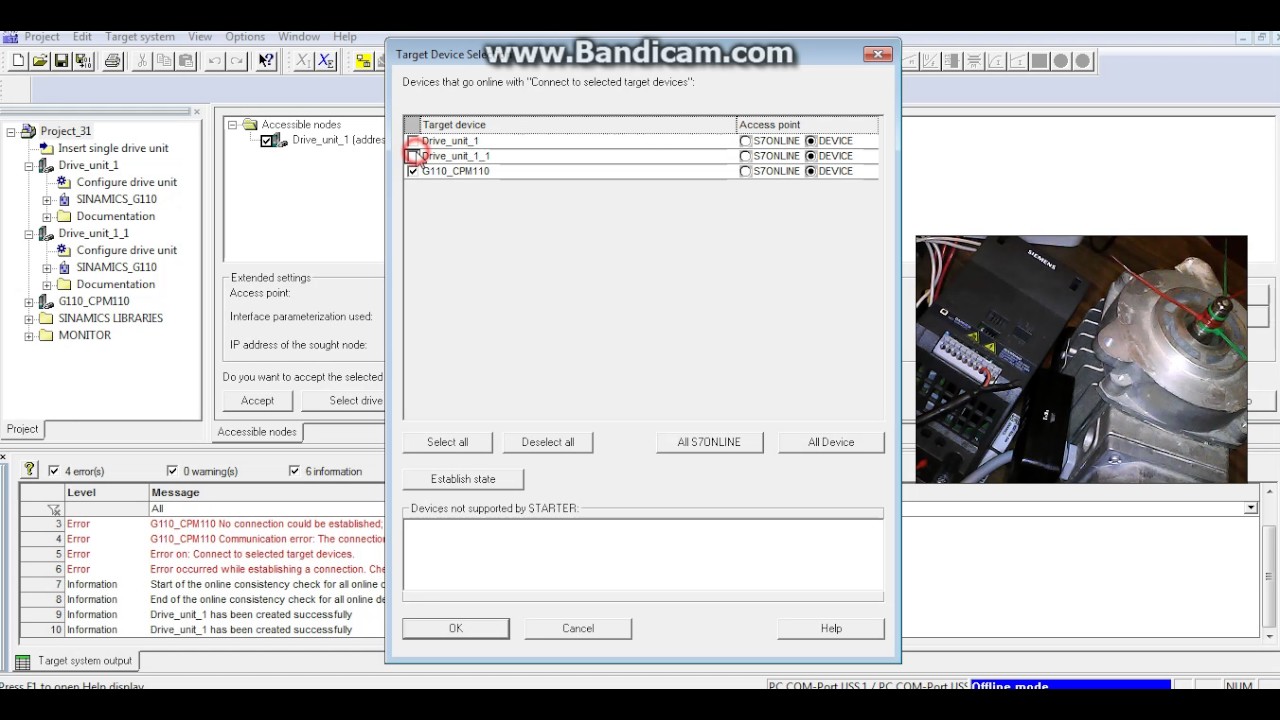Toggle the 4 error(s) filter checkbox
Screen dimensions: 1280x720
[54, 471]
